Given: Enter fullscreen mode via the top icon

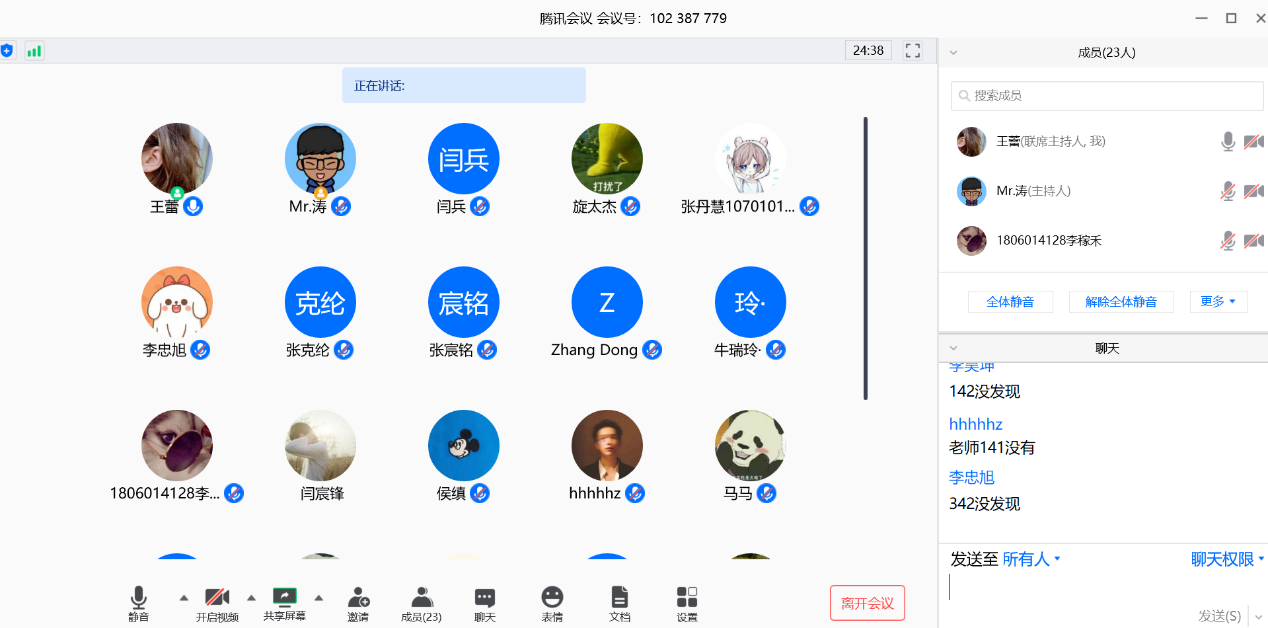Looking at the screenshot, I should click(912, 50).
